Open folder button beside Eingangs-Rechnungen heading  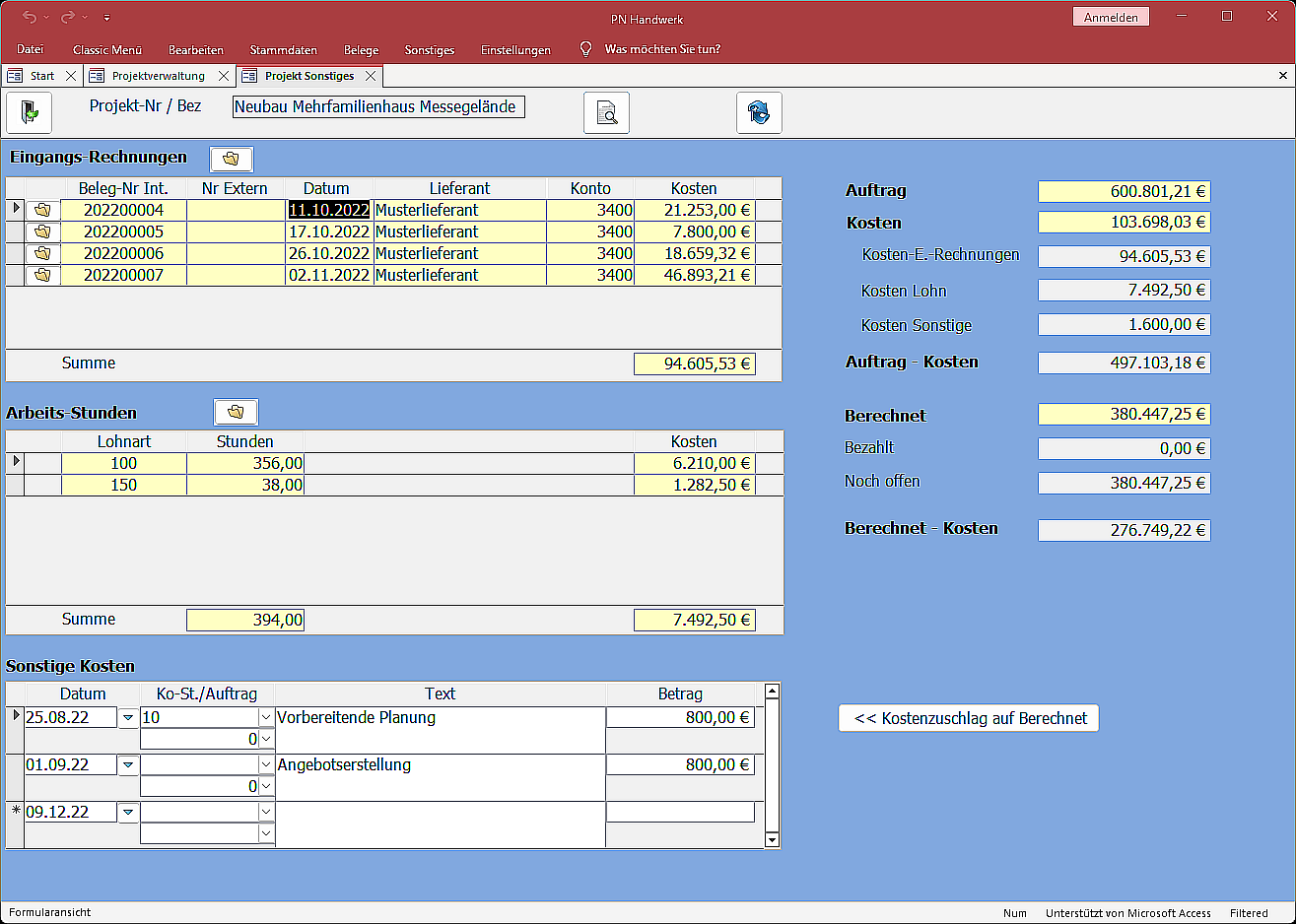coord(232,159)
